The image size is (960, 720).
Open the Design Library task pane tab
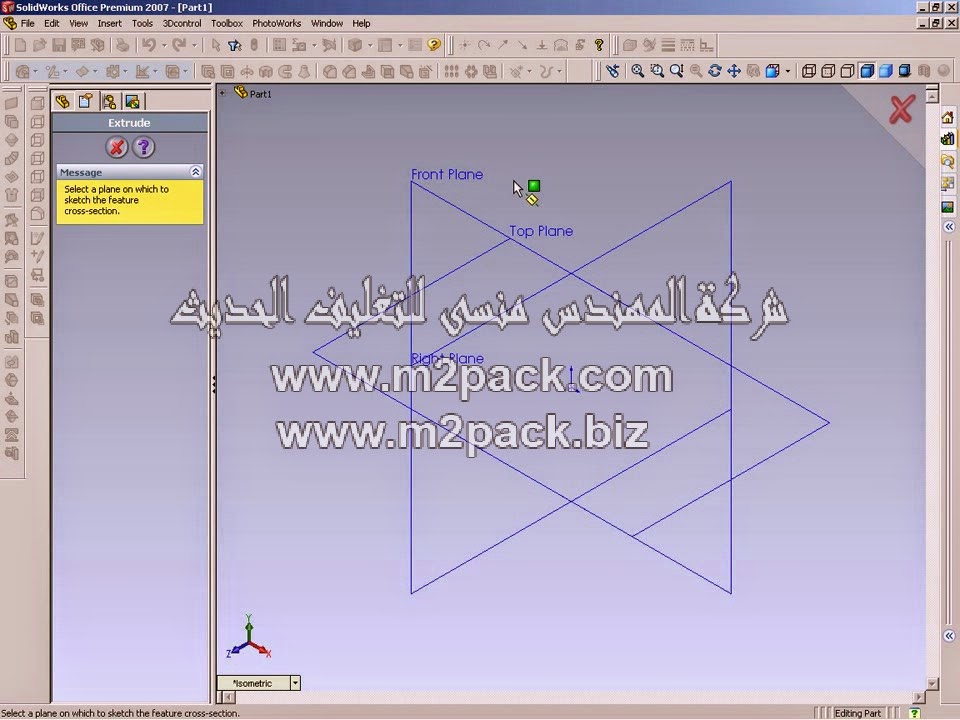point(948,139)
